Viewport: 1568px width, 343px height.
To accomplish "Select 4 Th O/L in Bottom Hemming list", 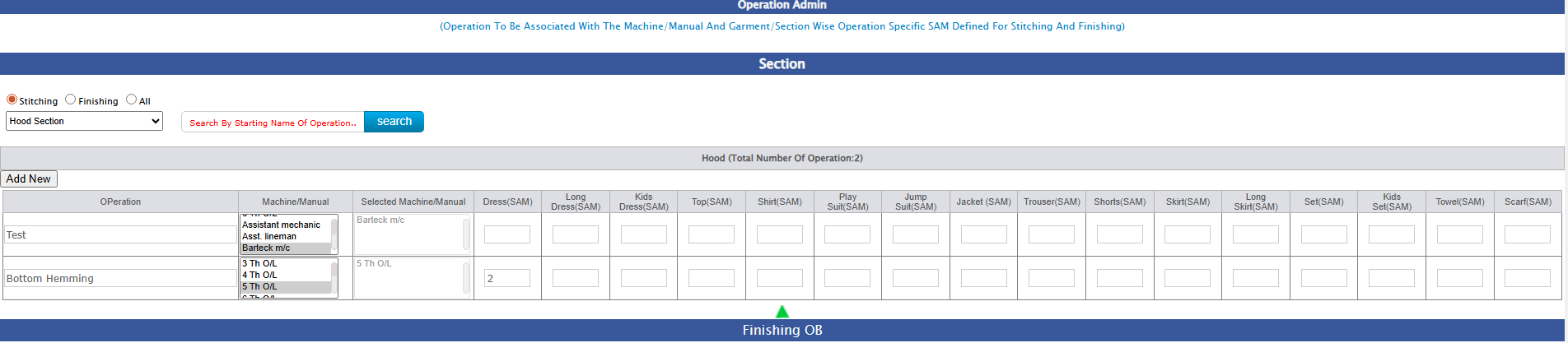I will 285,275.
